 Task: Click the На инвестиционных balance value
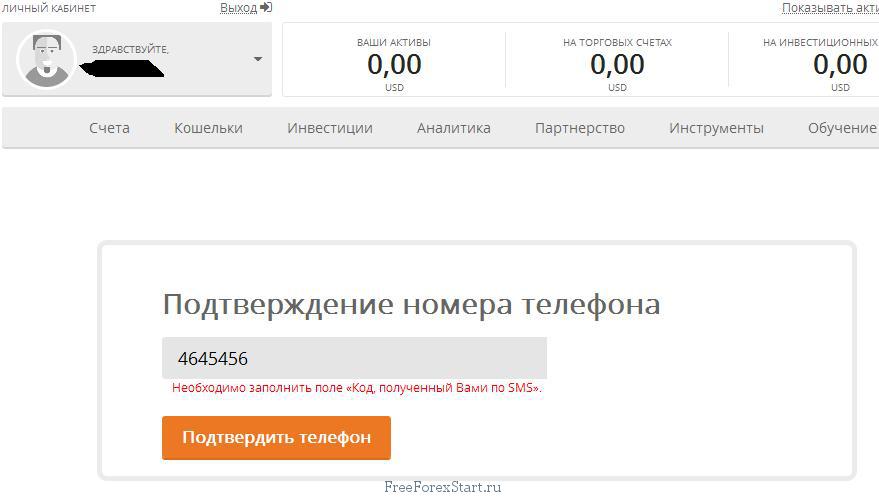pos(839,65)
